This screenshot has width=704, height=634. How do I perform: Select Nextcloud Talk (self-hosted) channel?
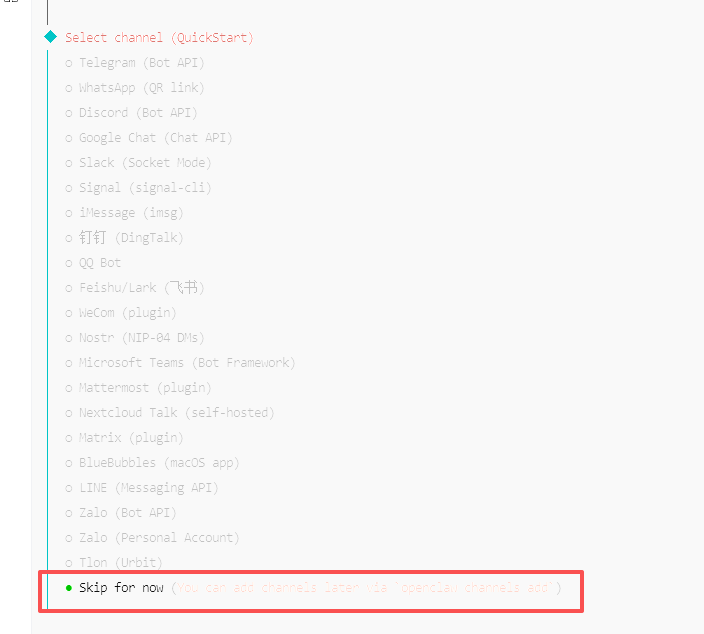176,413
